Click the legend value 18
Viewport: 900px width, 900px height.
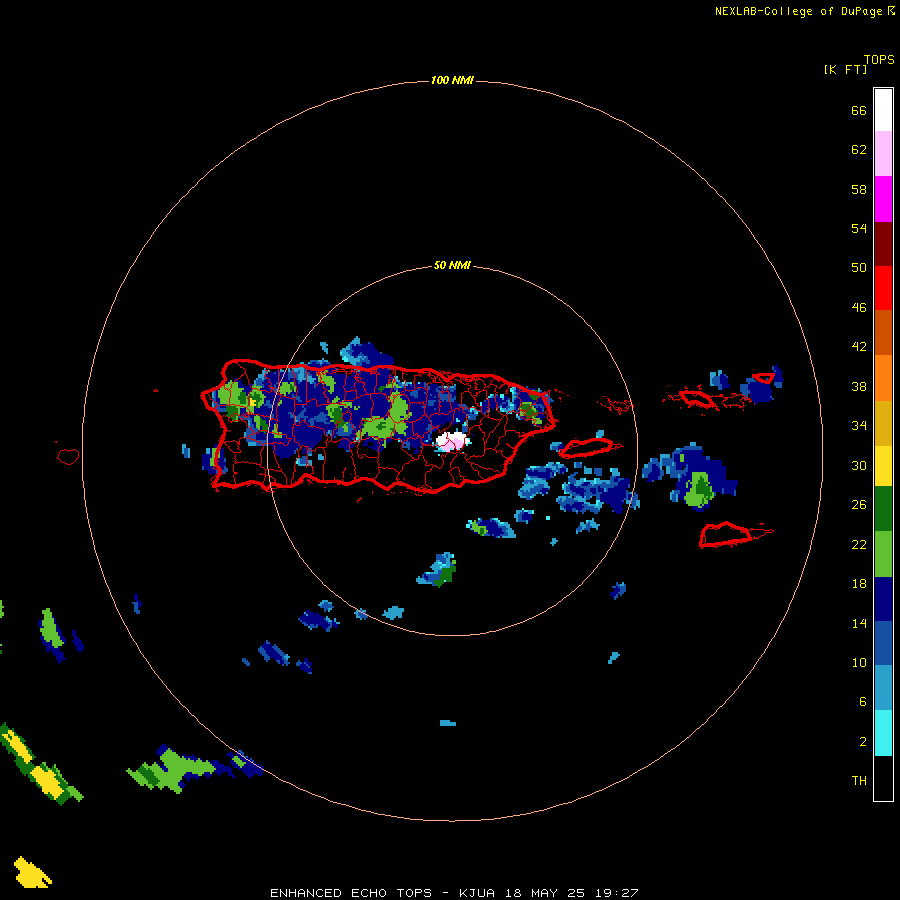click(859, 584)
